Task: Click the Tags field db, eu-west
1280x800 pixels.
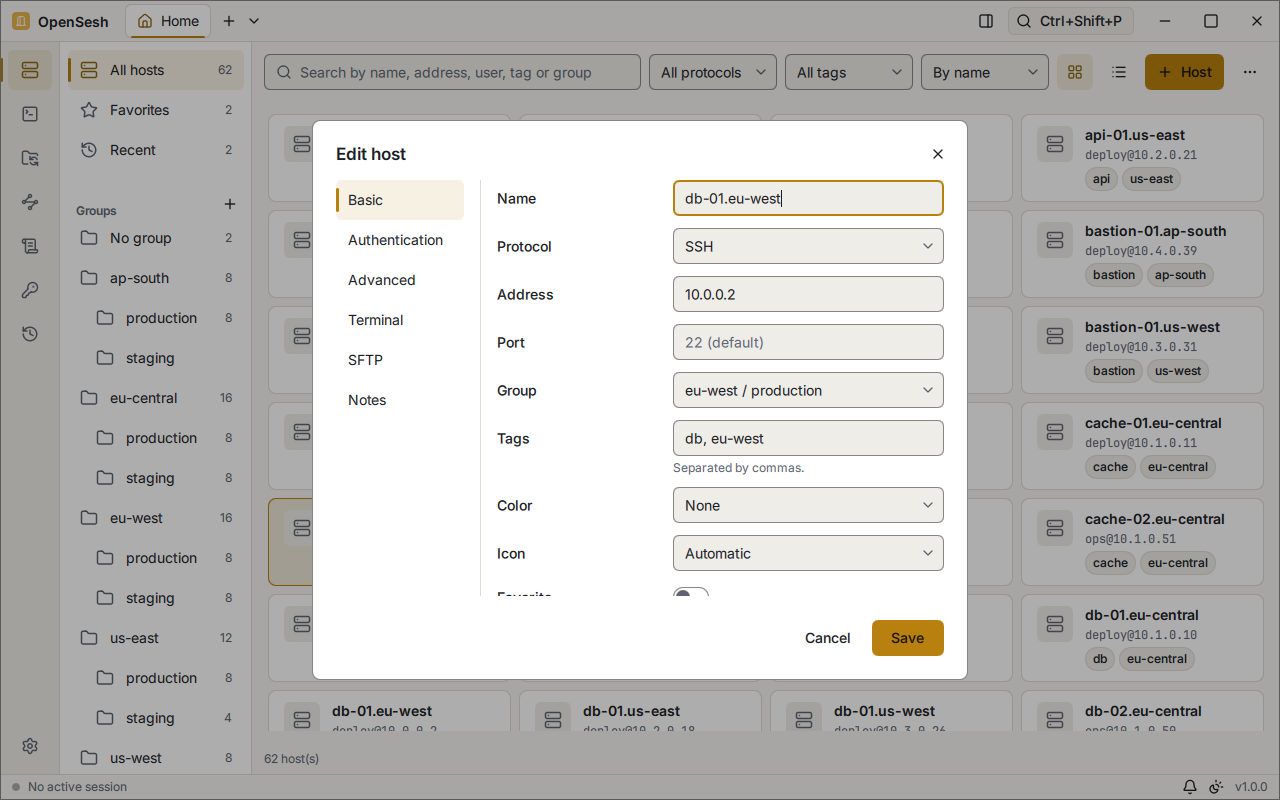Action: click(808, 438)
